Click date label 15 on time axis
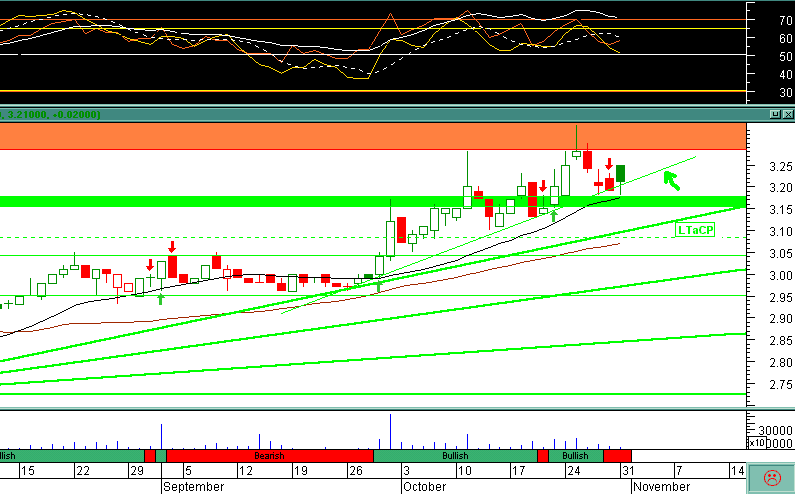The width and height of the screenshot is (795, 494). (28, 471)
